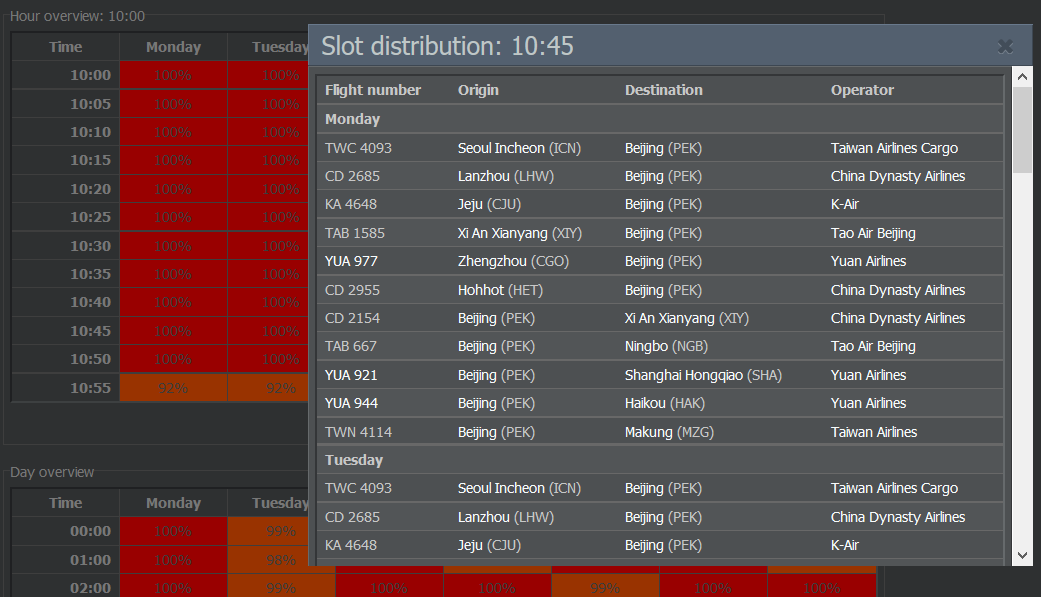The height and width of the screenshot is (597, 1041).
Task: Click the 10:50 time label
Action: point(90,359)
